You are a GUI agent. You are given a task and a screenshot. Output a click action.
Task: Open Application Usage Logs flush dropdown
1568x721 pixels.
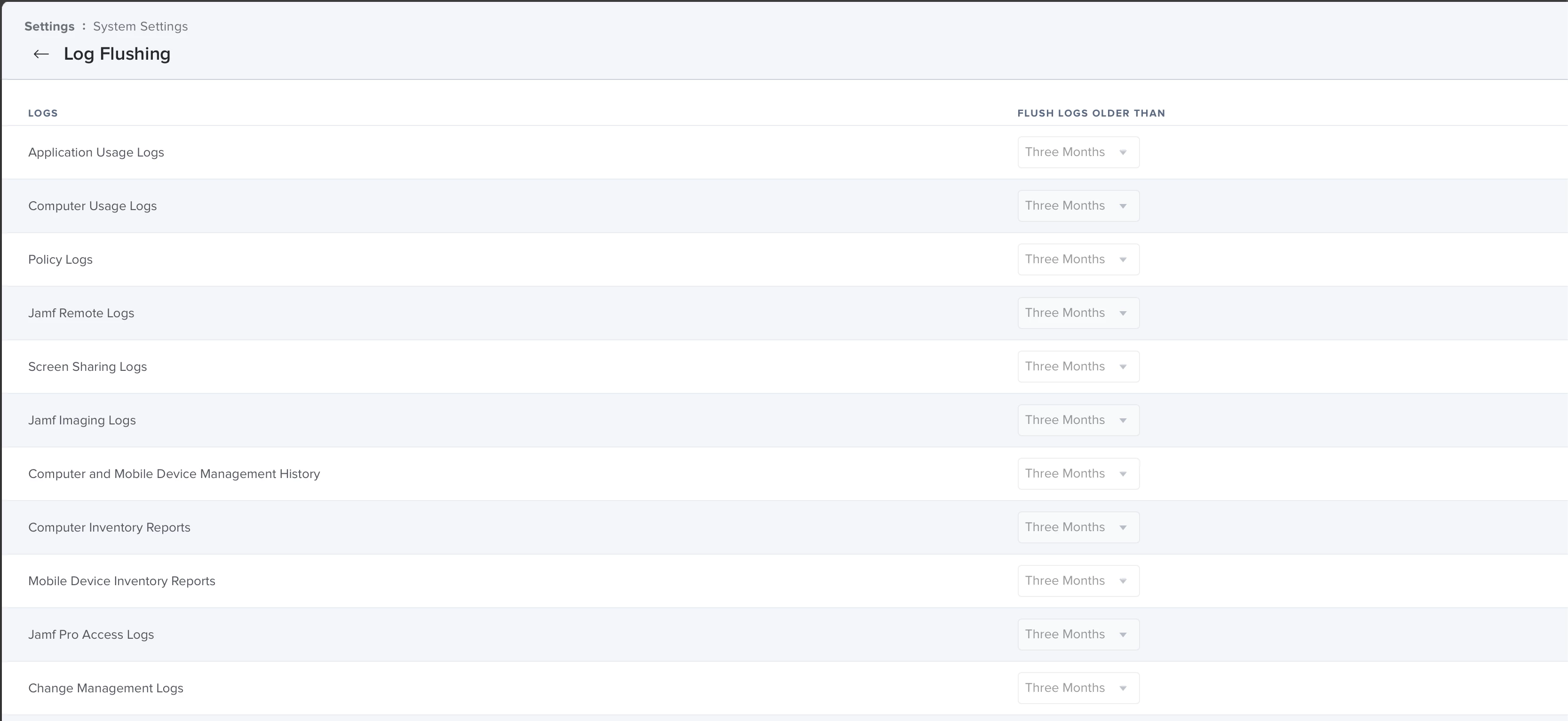tap(1077, 152)
